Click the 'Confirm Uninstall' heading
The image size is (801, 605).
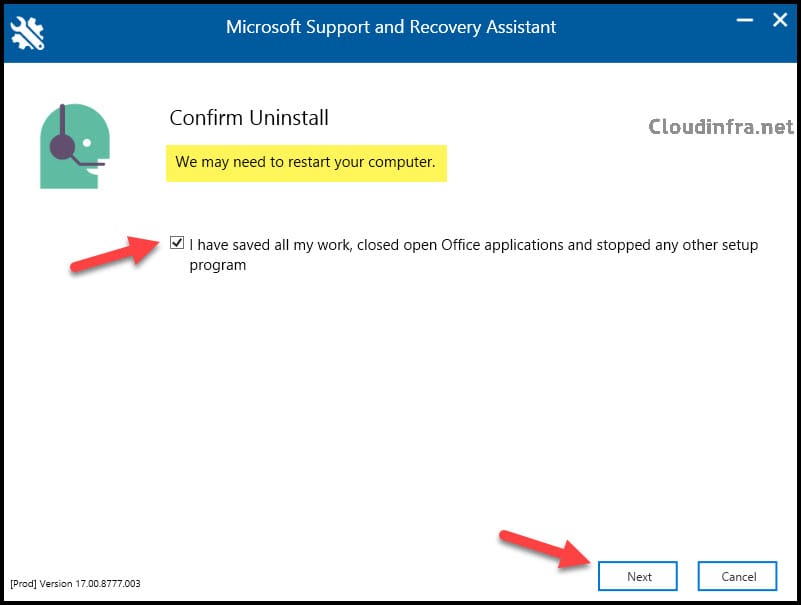(249, 118)
